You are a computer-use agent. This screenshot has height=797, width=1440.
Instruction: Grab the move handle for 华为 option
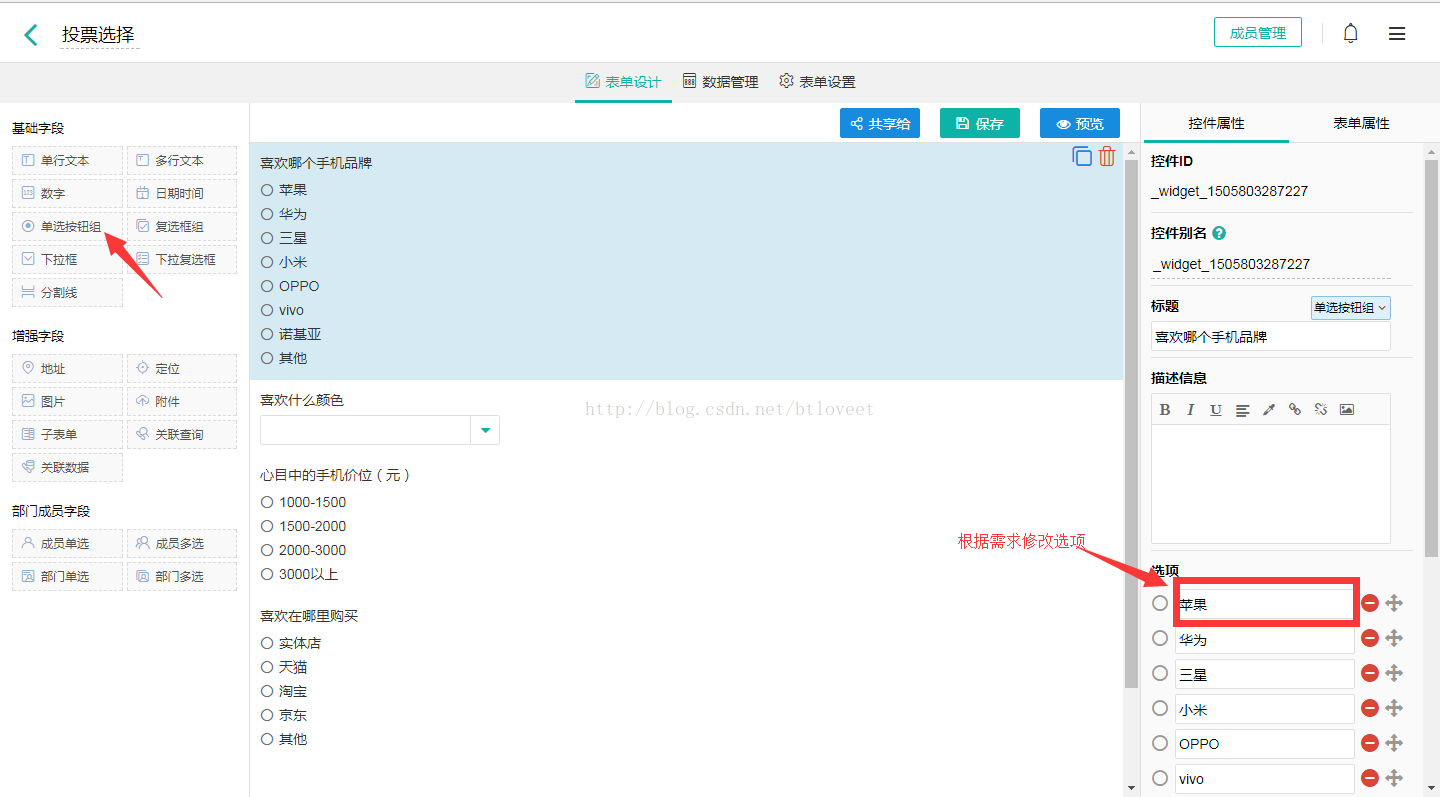[1395, 638]
